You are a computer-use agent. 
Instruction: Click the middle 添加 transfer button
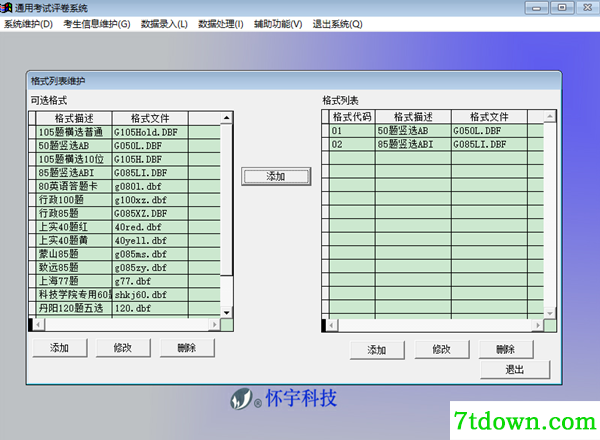276,176
